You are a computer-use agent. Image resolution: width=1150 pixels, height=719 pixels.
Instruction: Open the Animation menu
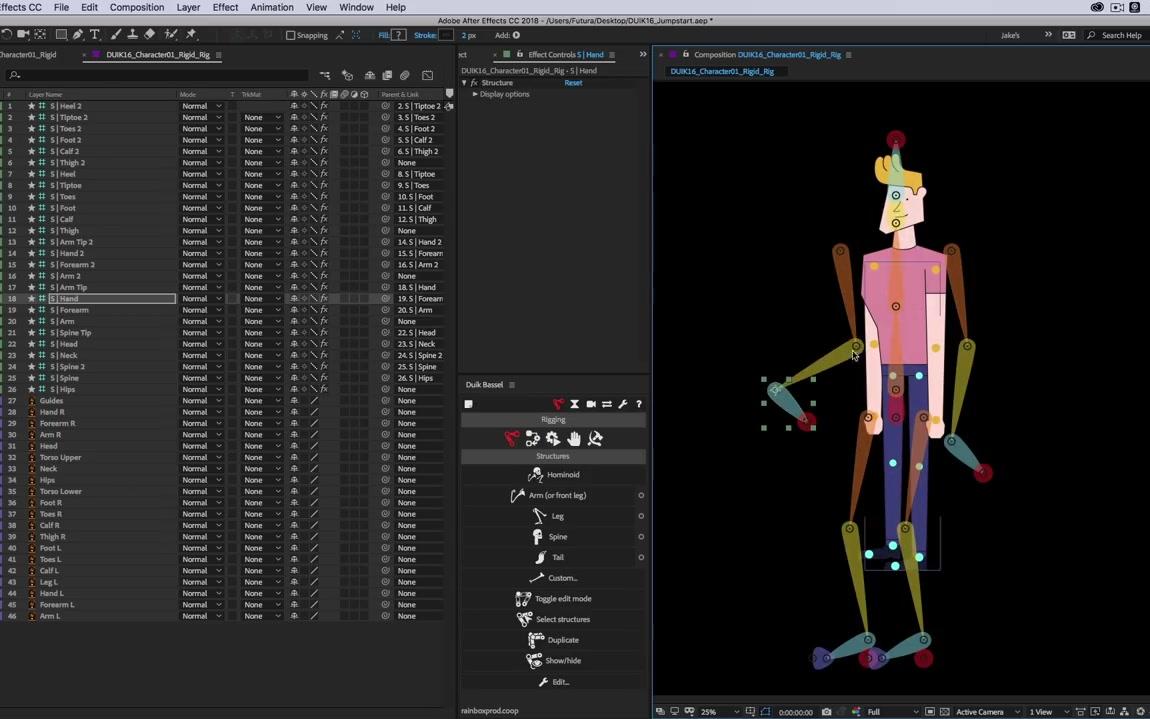[271, 7]
